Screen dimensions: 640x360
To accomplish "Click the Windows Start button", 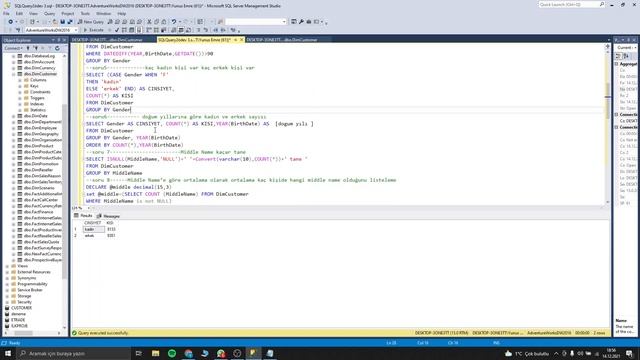I will tap(8, 353).
